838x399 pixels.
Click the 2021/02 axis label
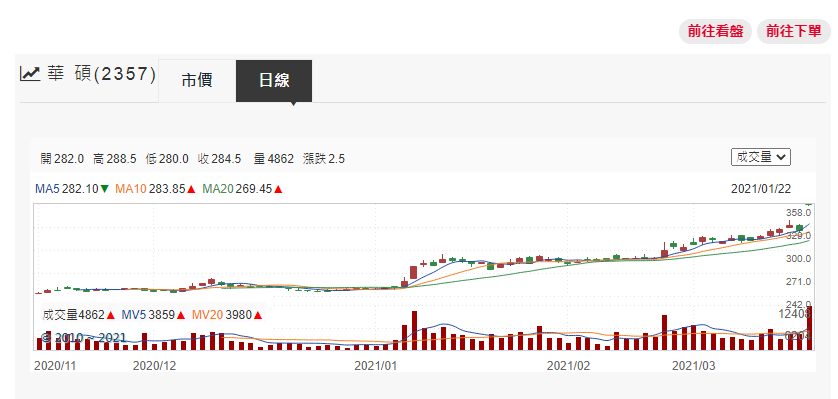pyautogui.click(x=568, y=366)
